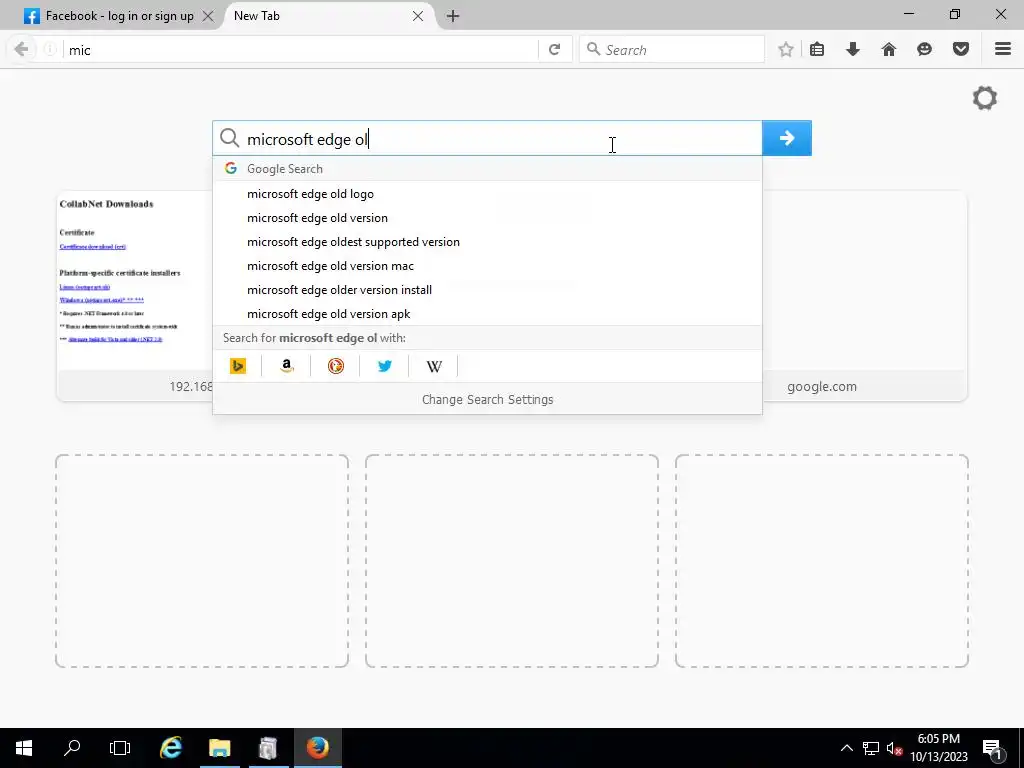Search with the Twitter engine icon
This screenshot has height=768, width=1024.
[385, 366]
